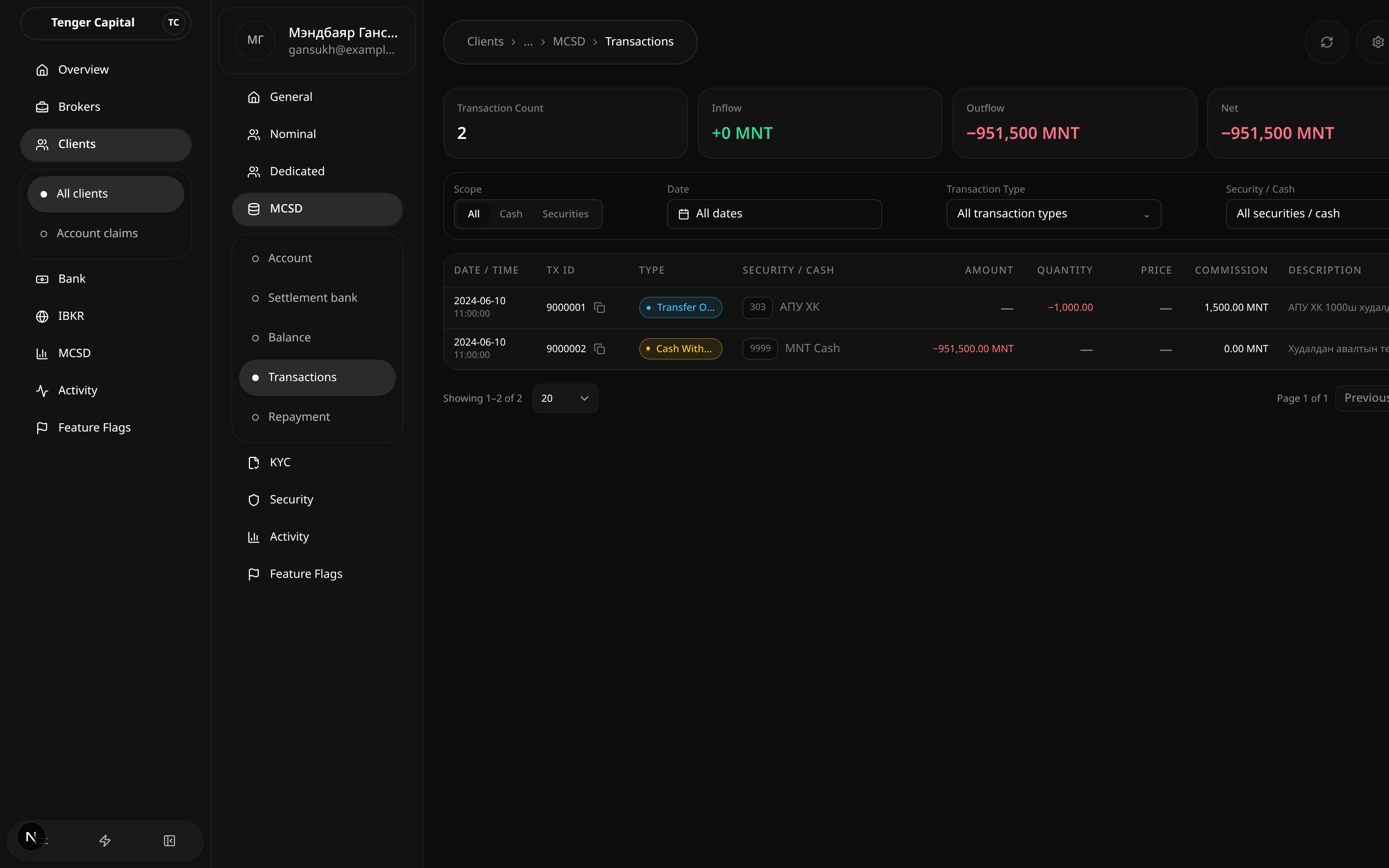The image size is (1389, 868).
Task: Go to MCSD breadcrumb link
Action: pyautogui.click(x=569, y=42)
